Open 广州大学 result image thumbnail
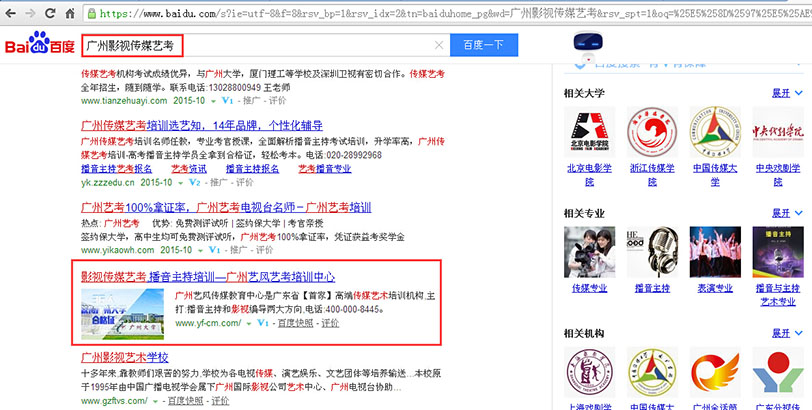The image size is (812, 410). point(122,314)
